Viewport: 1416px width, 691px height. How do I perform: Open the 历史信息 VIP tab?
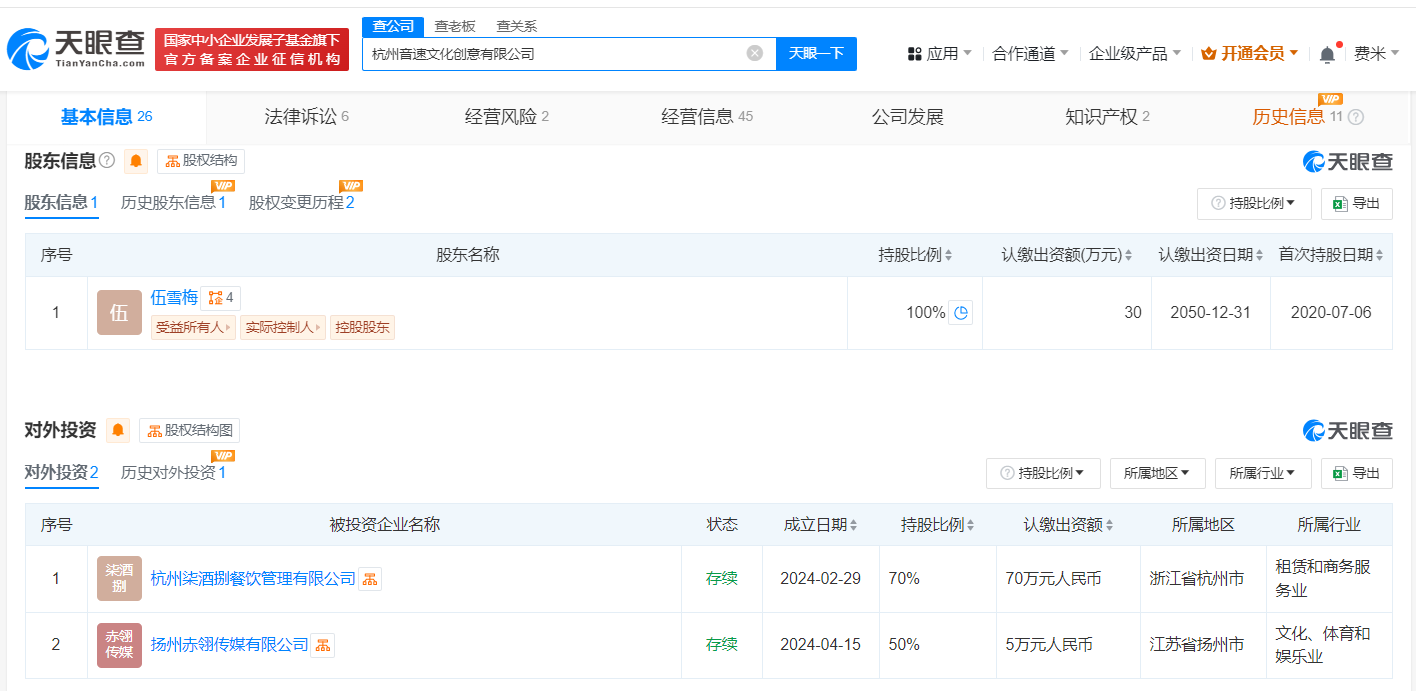point(1297,117)
